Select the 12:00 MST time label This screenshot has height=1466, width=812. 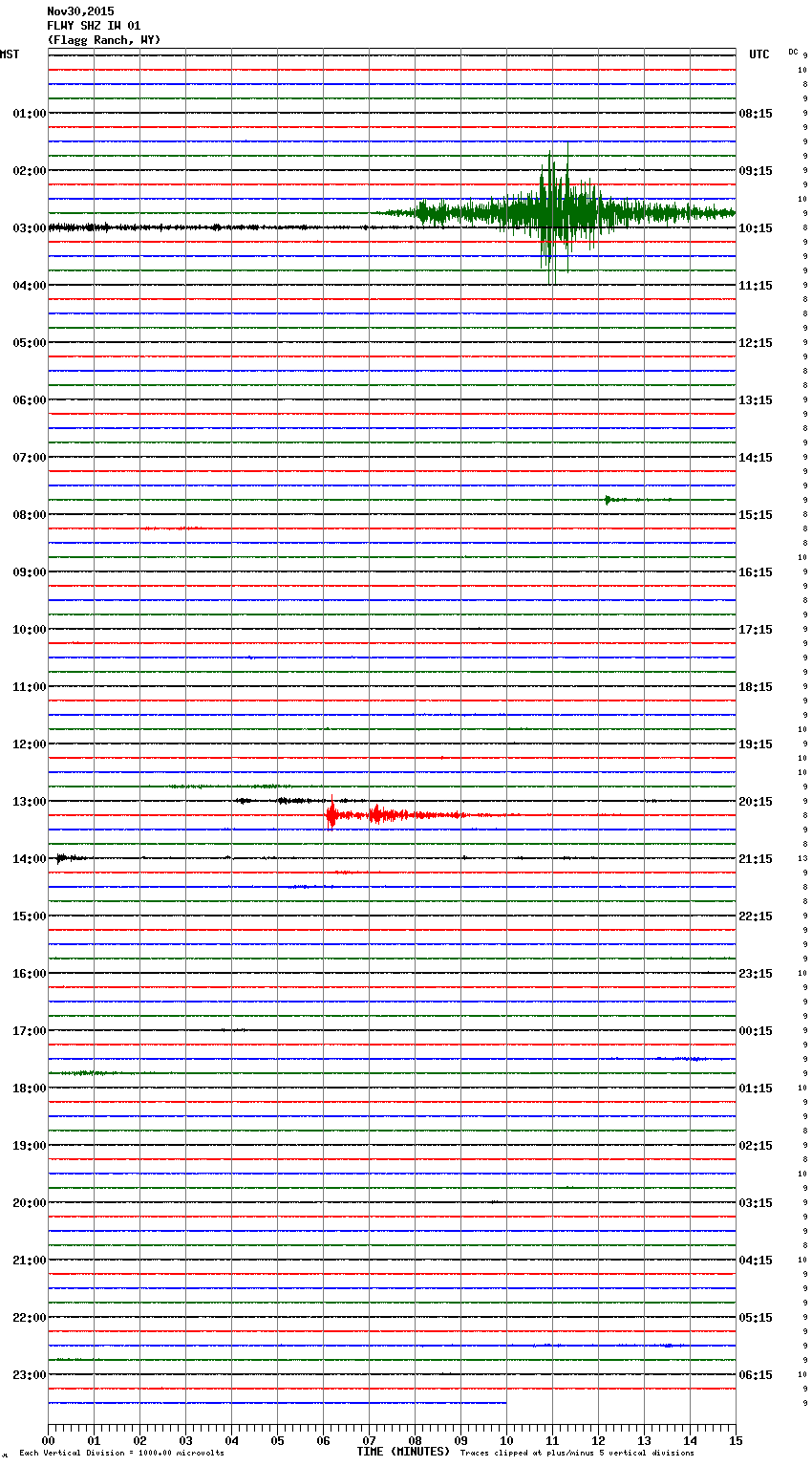(x=30, y=744)
